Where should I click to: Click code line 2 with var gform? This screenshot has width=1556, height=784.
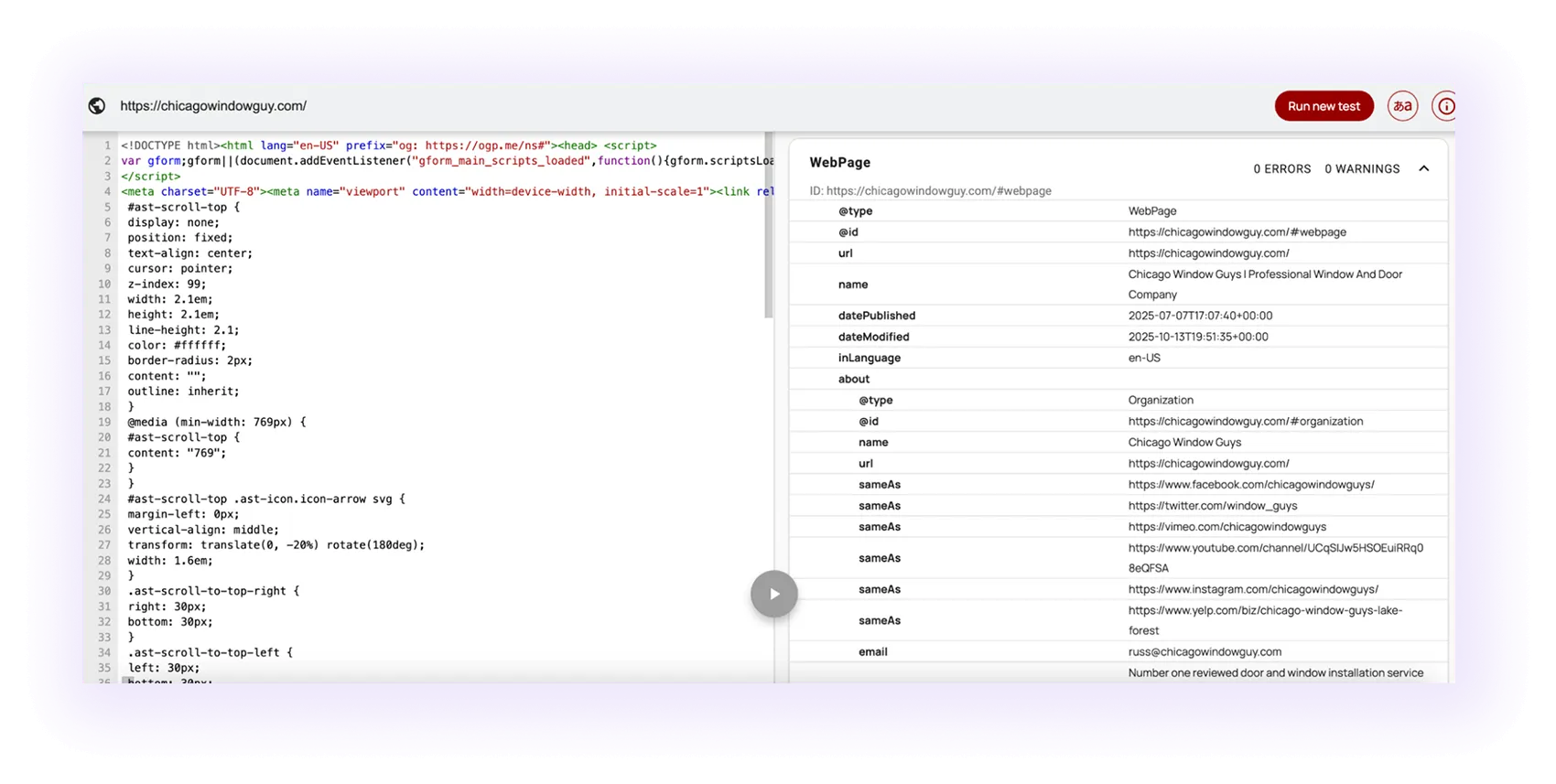[447, 161]
